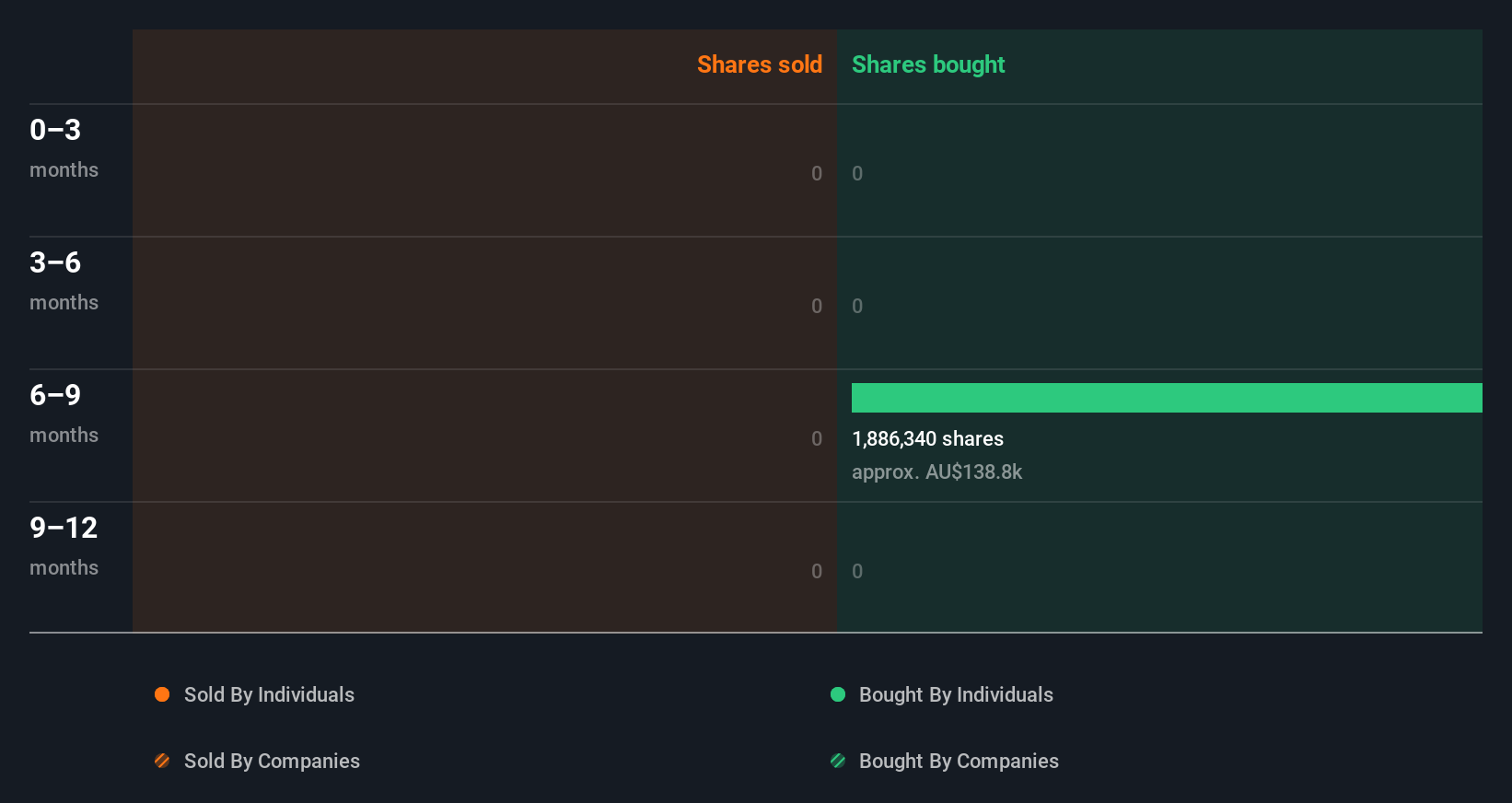Viewport: 1512px width, 803px height.
Task: Click the shares sold zero for 9–12 months
Action: (817, 571)
